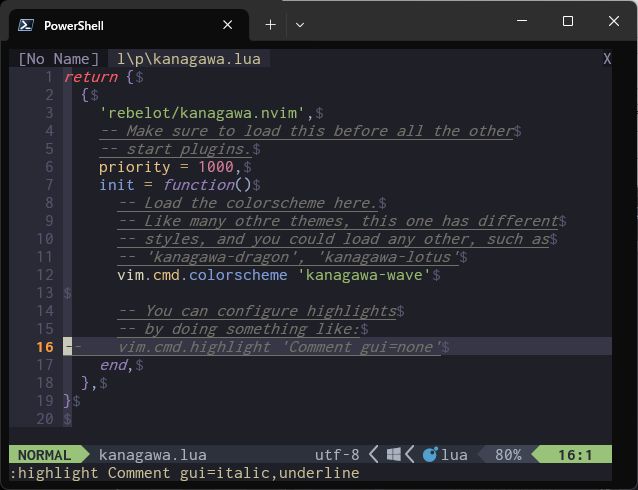Click the priority value 1000
The image size is (638, 490).
218,167
